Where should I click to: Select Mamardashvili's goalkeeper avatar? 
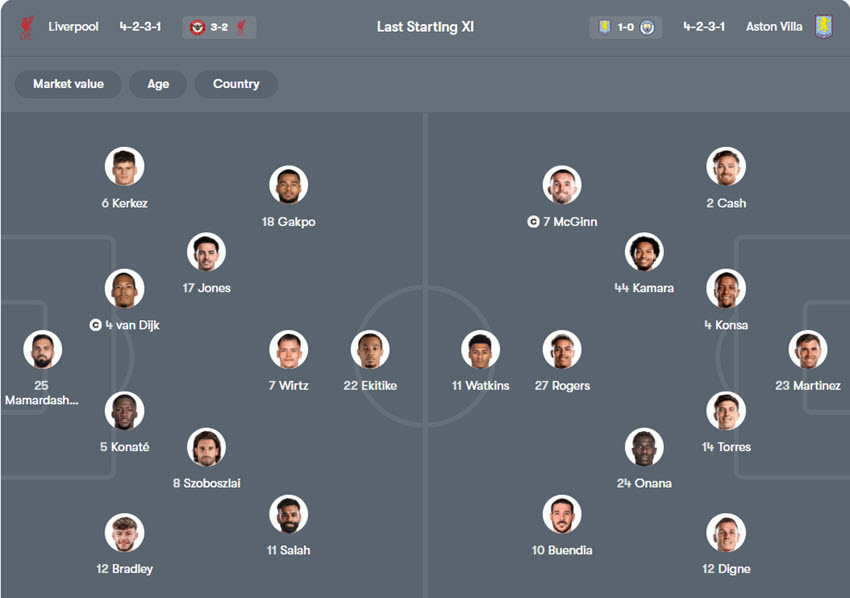coord(42,350)
